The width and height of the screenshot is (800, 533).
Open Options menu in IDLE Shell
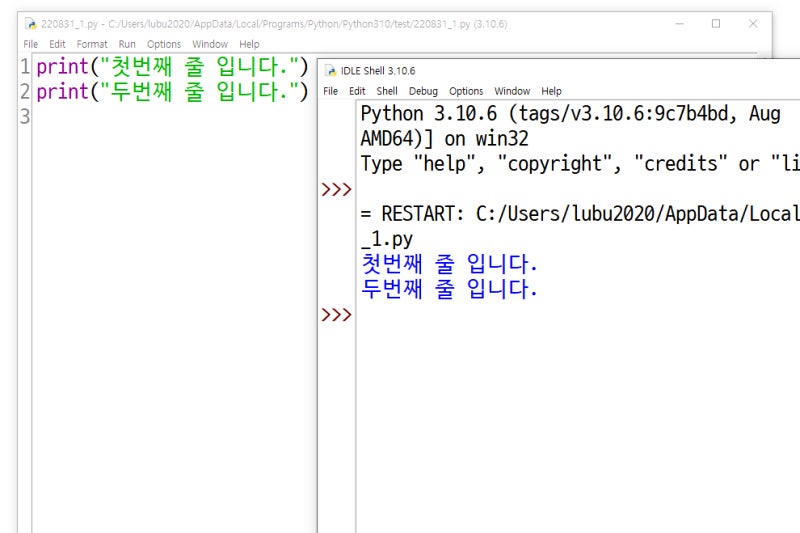pos(466,91)
